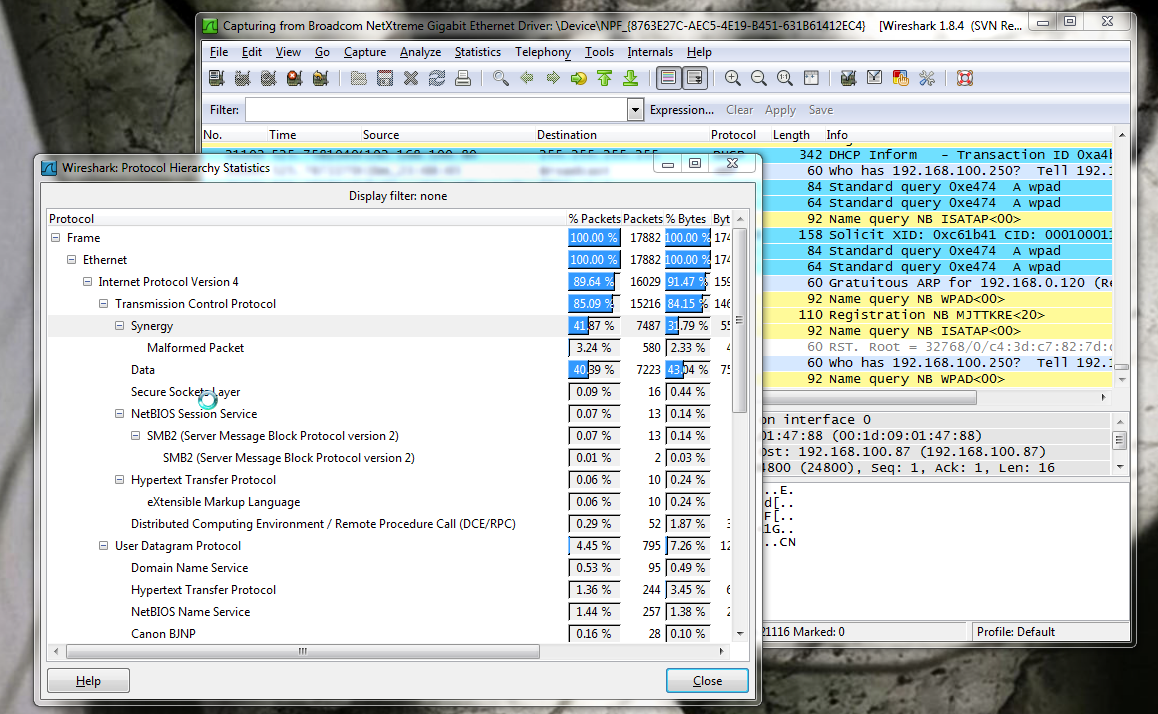This screenshot has width=1158, height=714.
Task: Save capture file floppy icon
Action: tap(385, 78)
